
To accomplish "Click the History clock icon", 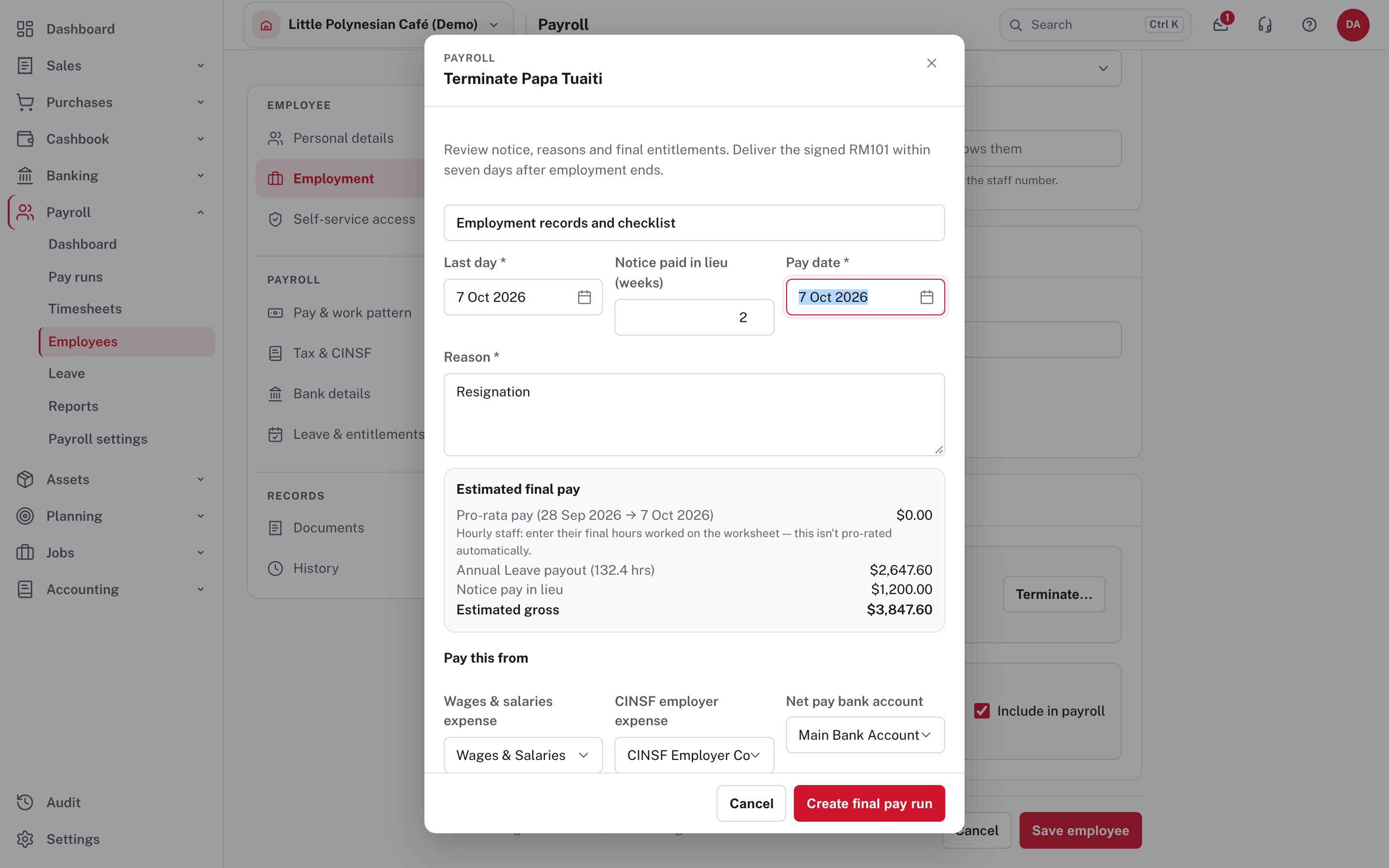I will [275, 569].
